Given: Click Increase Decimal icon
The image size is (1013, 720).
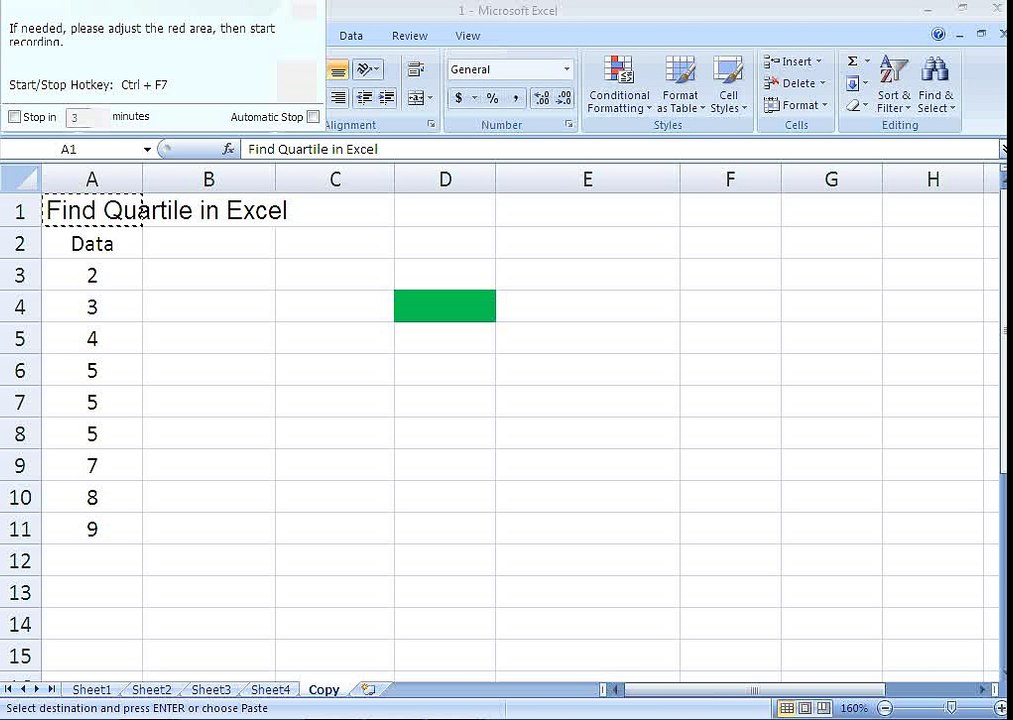Looking at the screenshot, I should coord(541,98).
